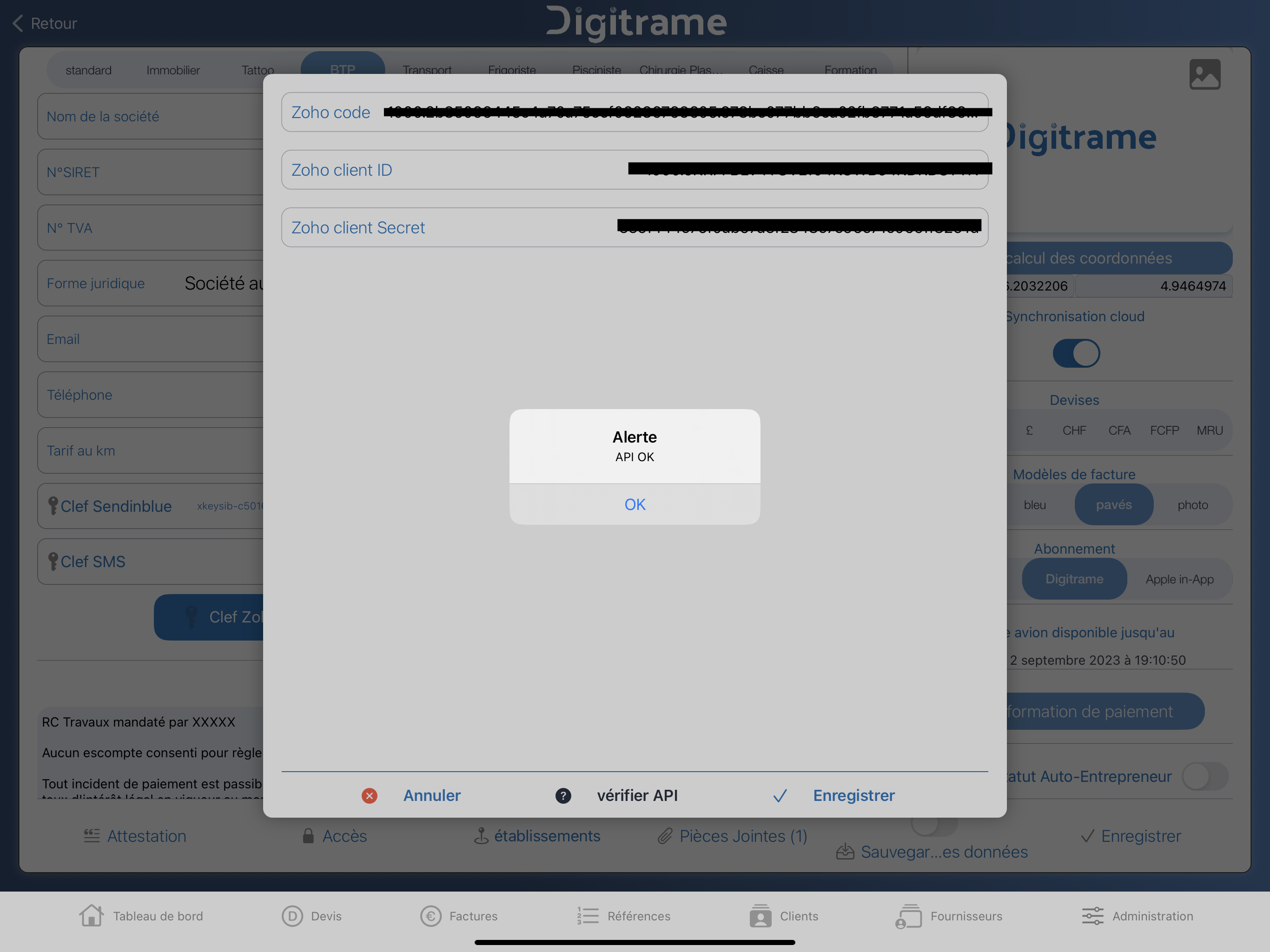The width and height of the screenshot is (1270, 952).
Task: Open the Devis tab icon
Action: coord(291,916)
